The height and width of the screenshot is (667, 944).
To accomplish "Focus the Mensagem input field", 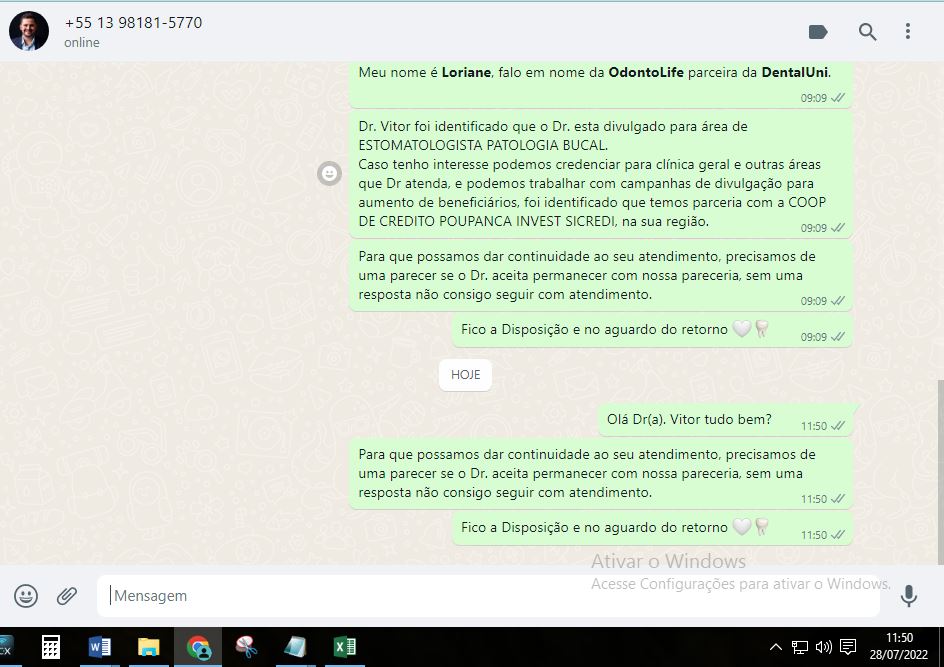I will (488, 595).
